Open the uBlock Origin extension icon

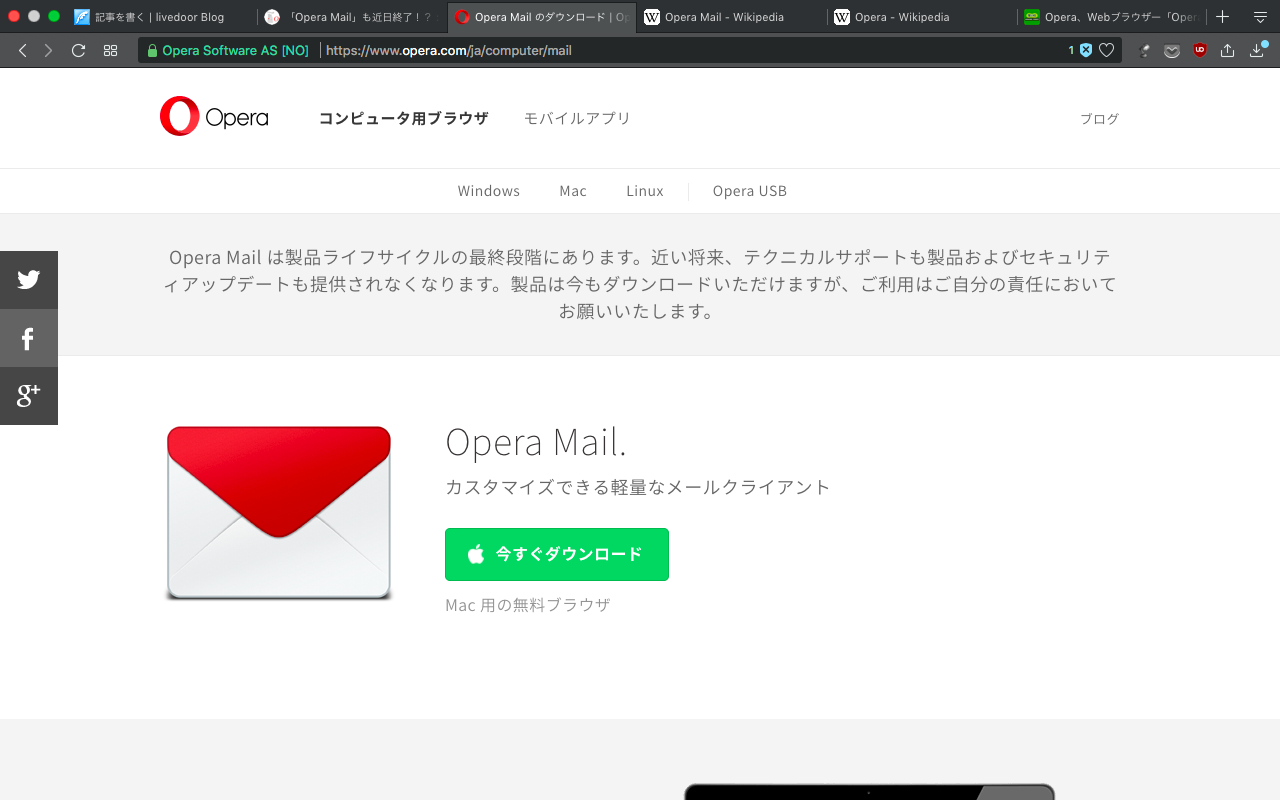pyautogui.click(x=1200, y=50)
